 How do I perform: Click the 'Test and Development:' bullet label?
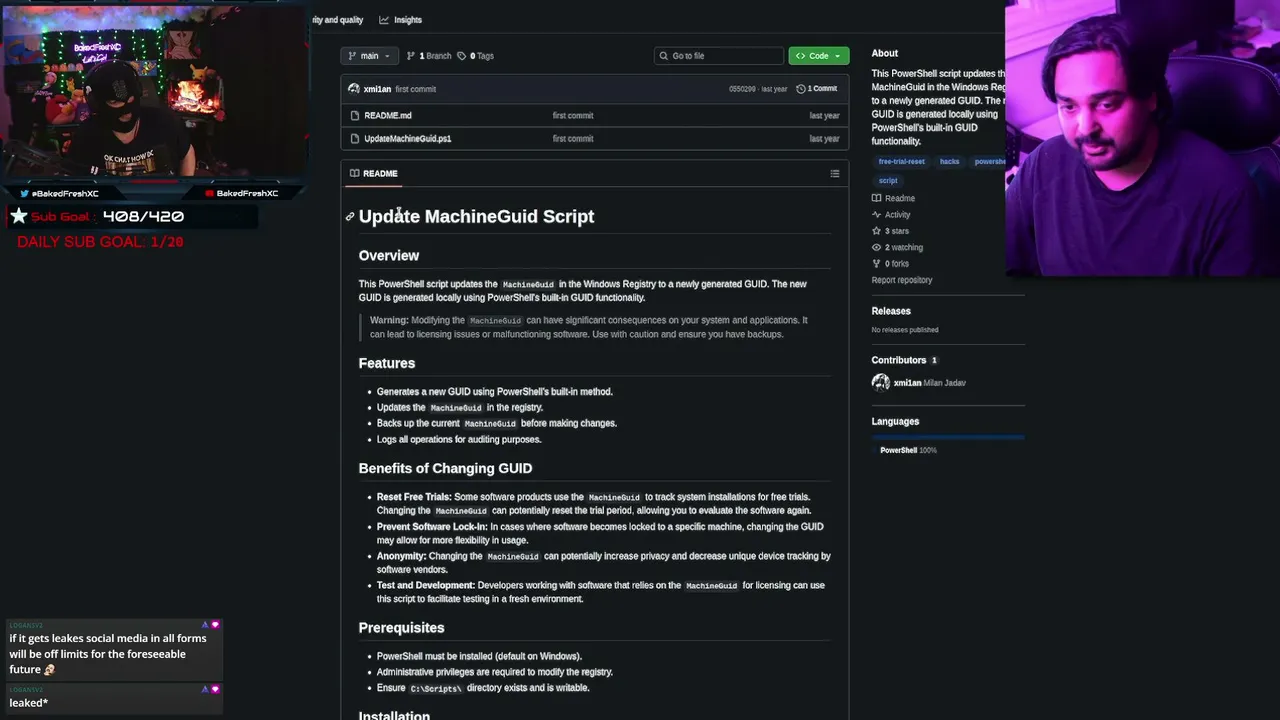(x=426, y=585)
